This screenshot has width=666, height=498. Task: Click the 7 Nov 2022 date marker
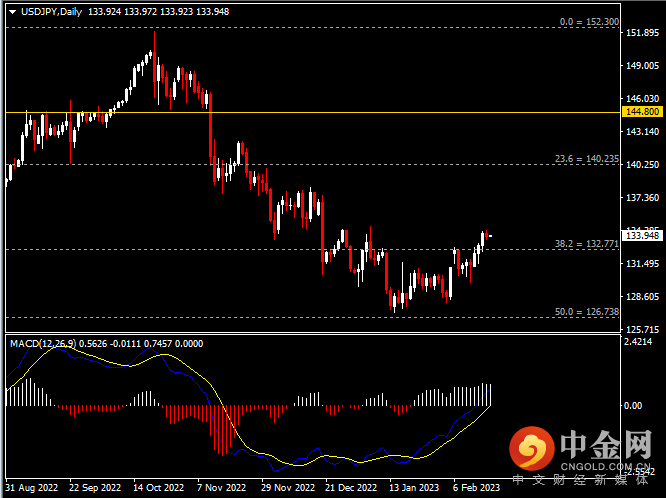click(220, 489)
